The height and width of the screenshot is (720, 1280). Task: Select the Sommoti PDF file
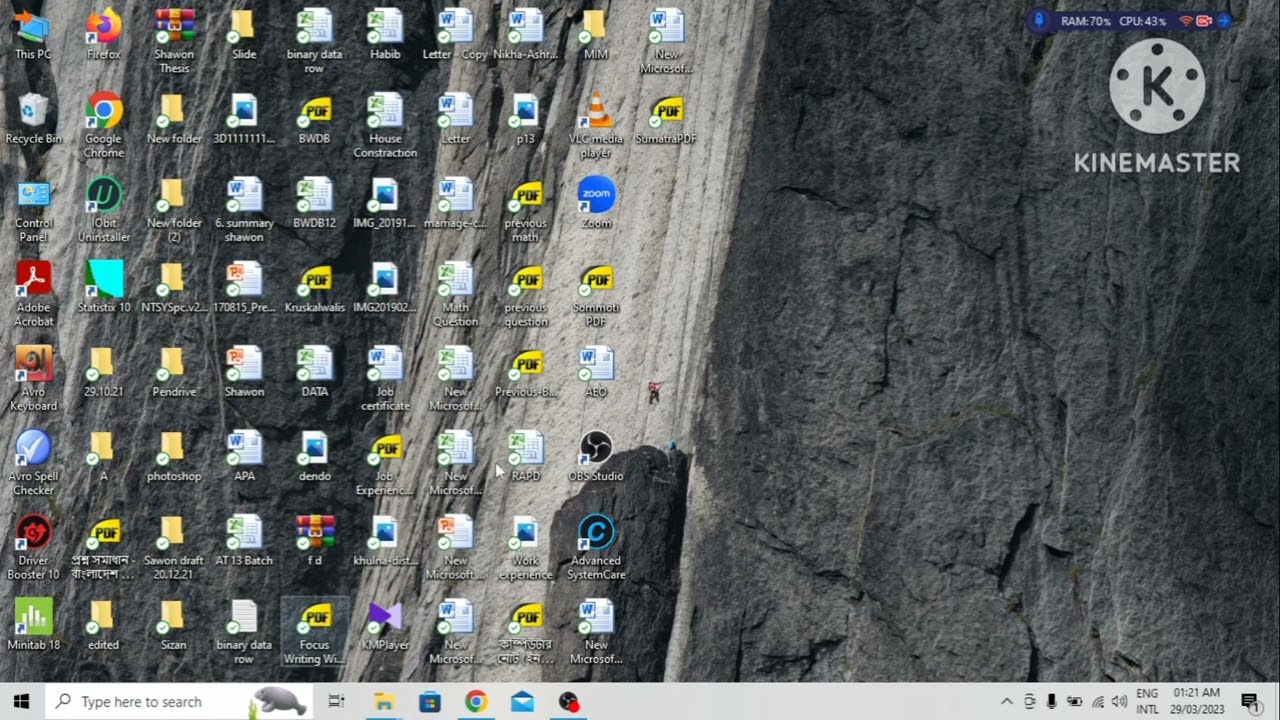(596, 294)
